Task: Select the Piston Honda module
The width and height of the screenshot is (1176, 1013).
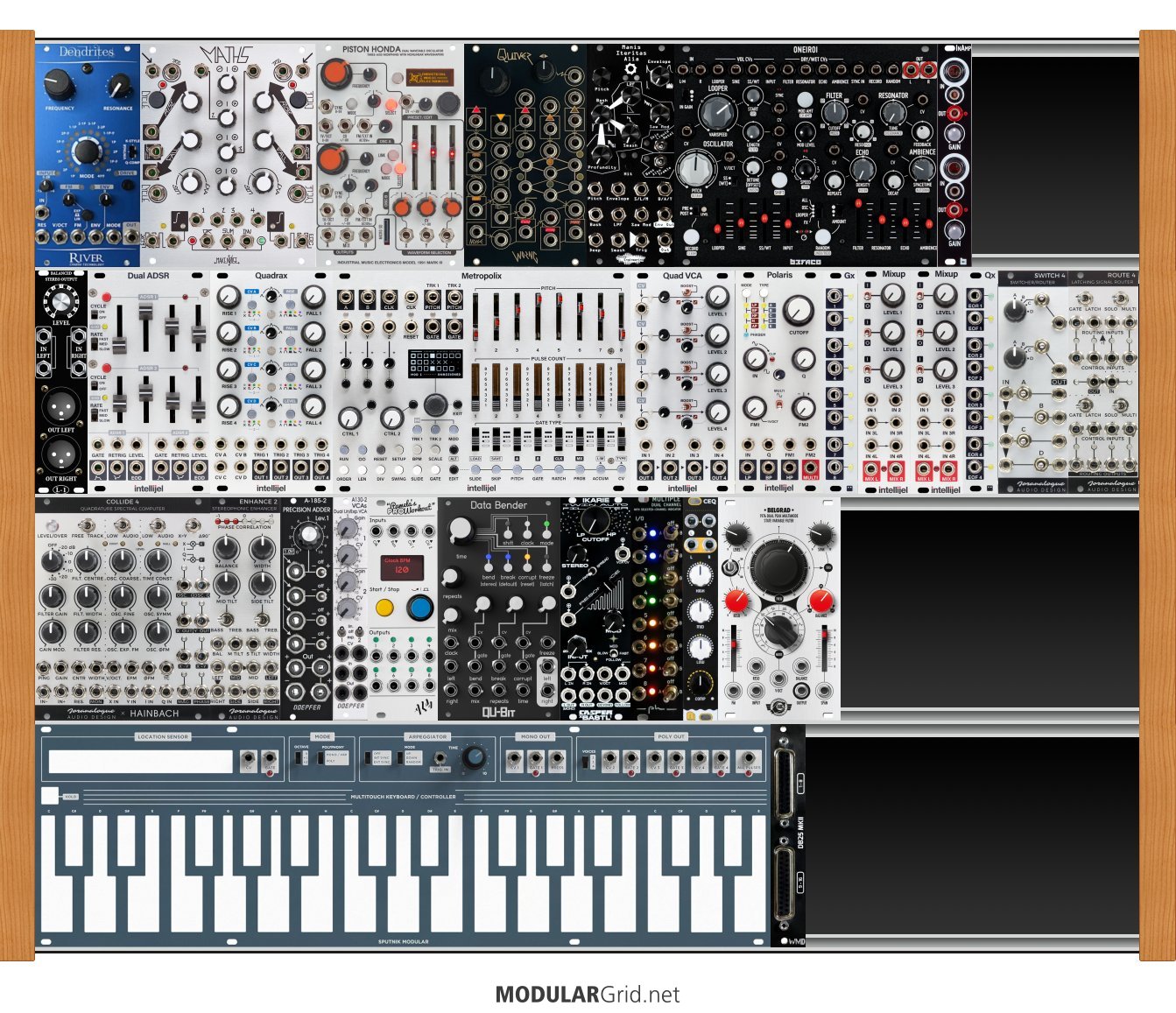Action: [x=390, y=155]
